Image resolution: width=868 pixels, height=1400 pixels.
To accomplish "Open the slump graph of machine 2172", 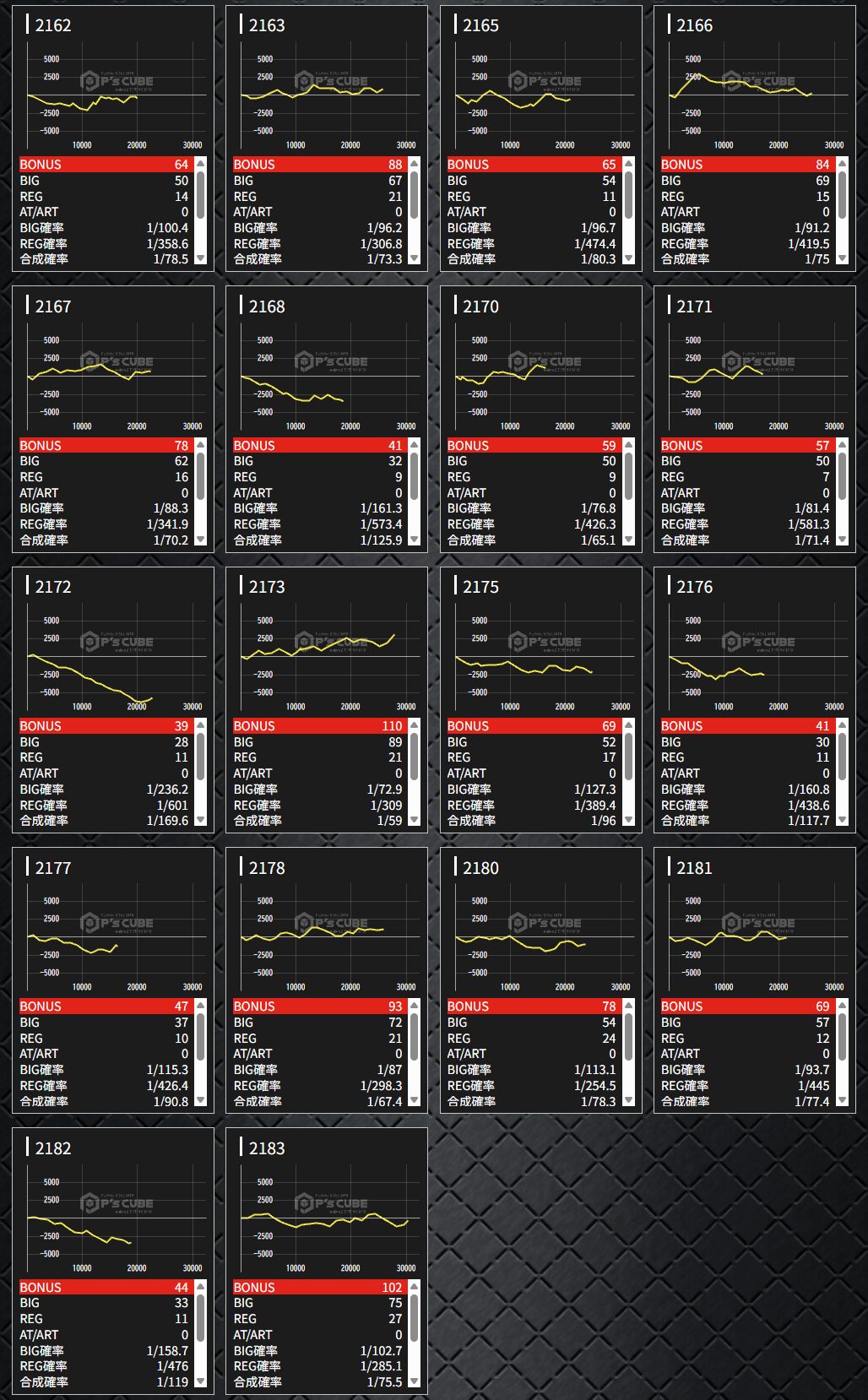I will coord(113,657).
